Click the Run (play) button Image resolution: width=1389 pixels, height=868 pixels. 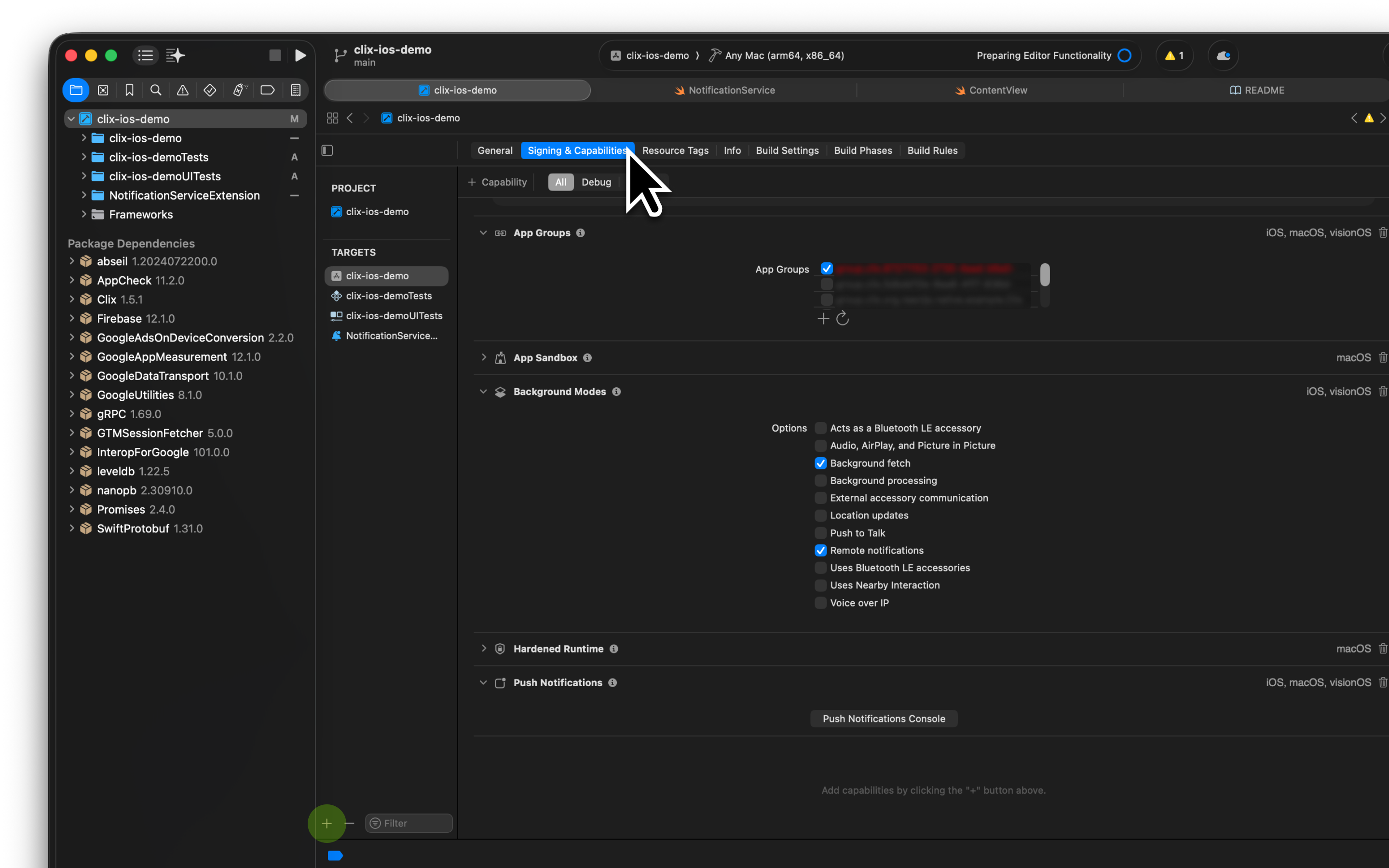point(300,55)
